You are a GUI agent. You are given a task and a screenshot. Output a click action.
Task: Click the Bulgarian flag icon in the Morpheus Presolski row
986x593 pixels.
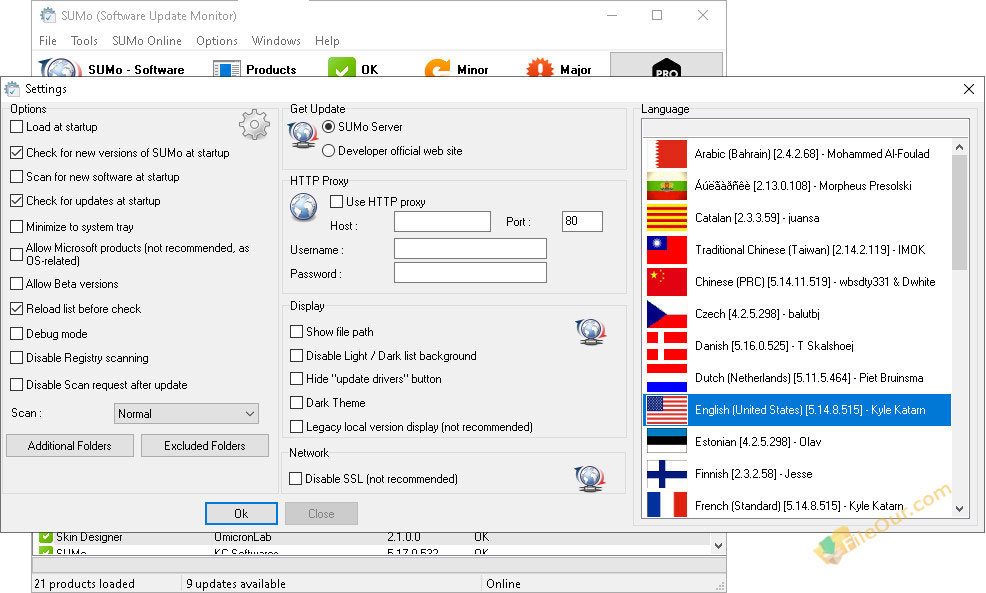pyautogui.click(x=667, y=186)
